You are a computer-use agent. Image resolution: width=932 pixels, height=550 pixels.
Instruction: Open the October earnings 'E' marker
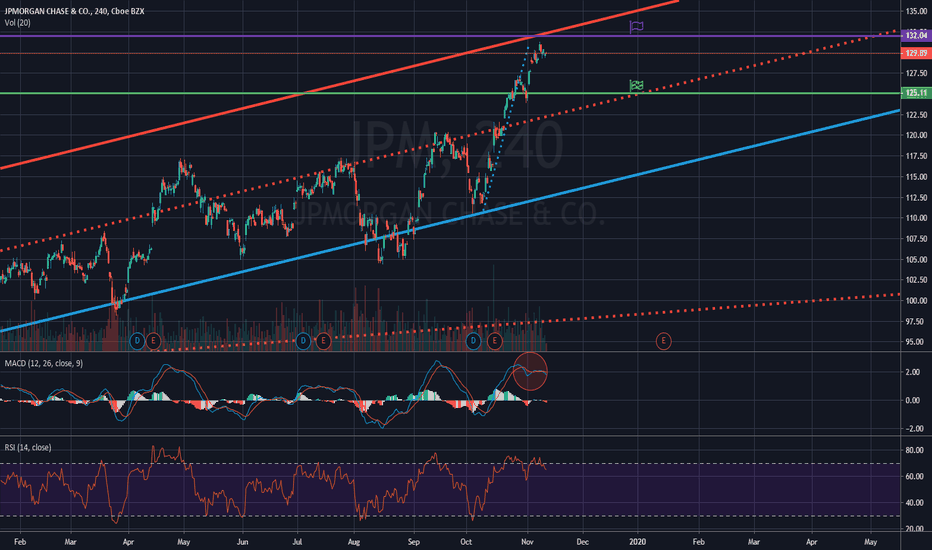click(495, 341)
